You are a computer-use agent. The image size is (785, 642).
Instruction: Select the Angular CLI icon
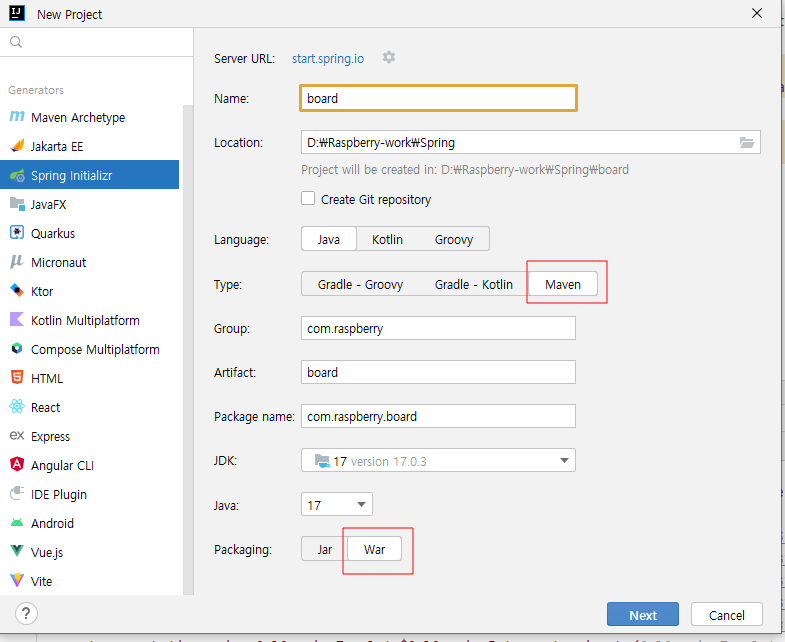[17, 465]
